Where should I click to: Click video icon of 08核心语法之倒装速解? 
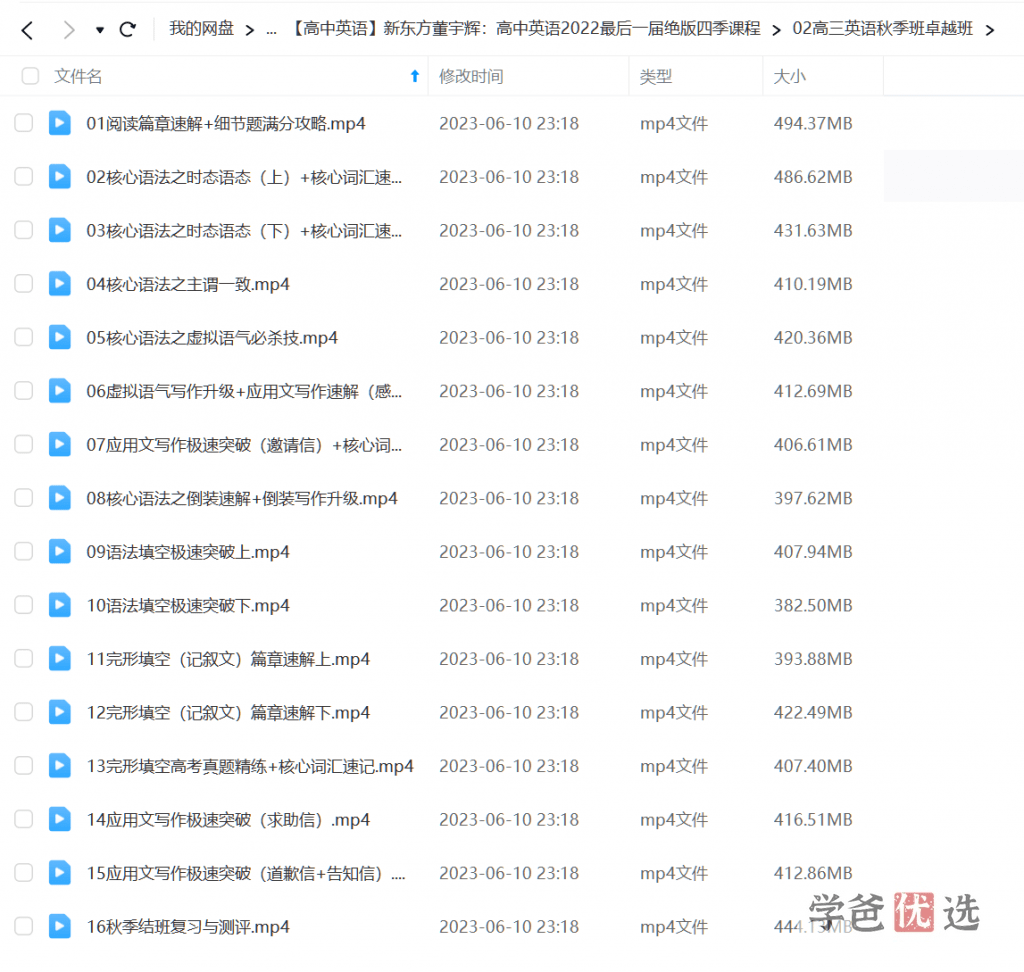(x=59, y=498)
